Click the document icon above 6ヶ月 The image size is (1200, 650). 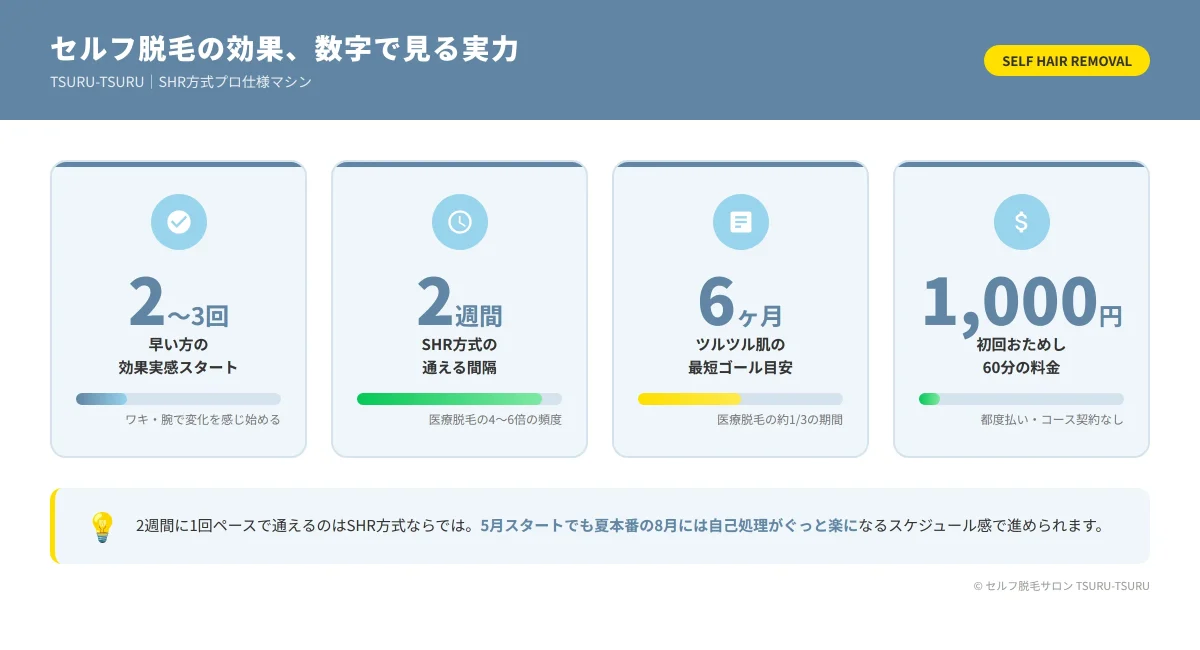(741, 222)
